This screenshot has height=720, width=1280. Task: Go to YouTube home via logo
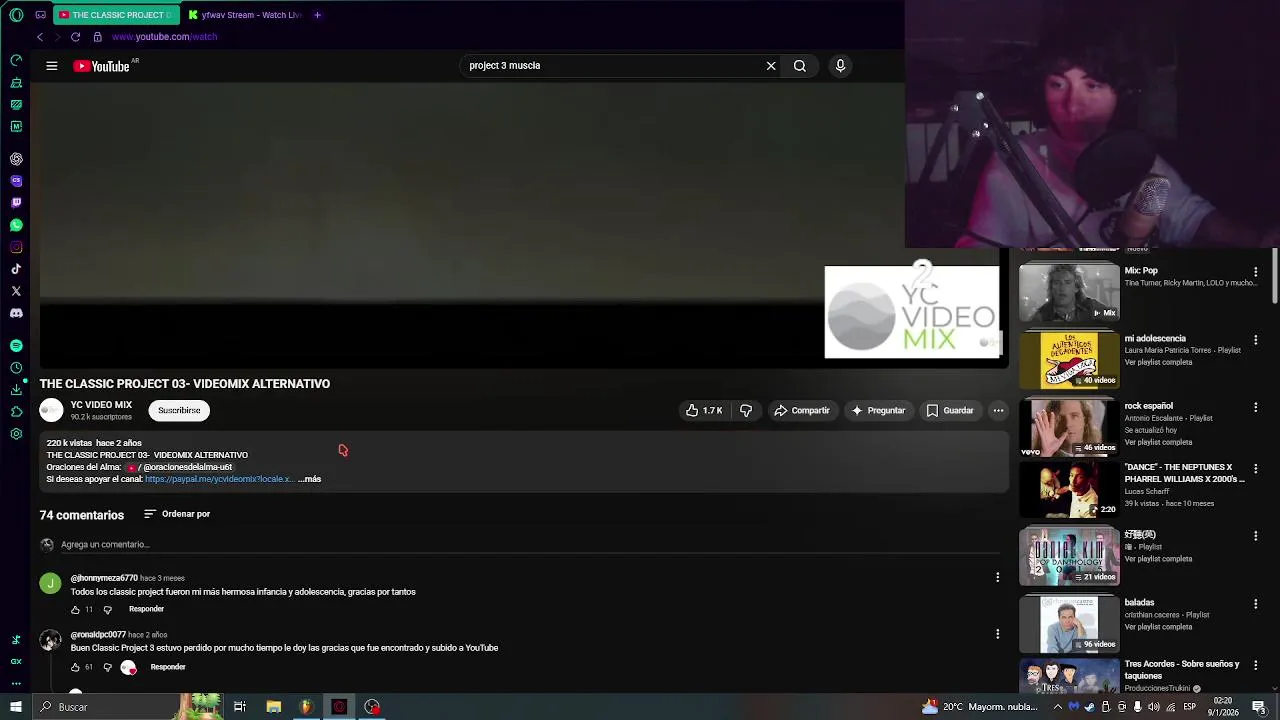pos(103,66)
